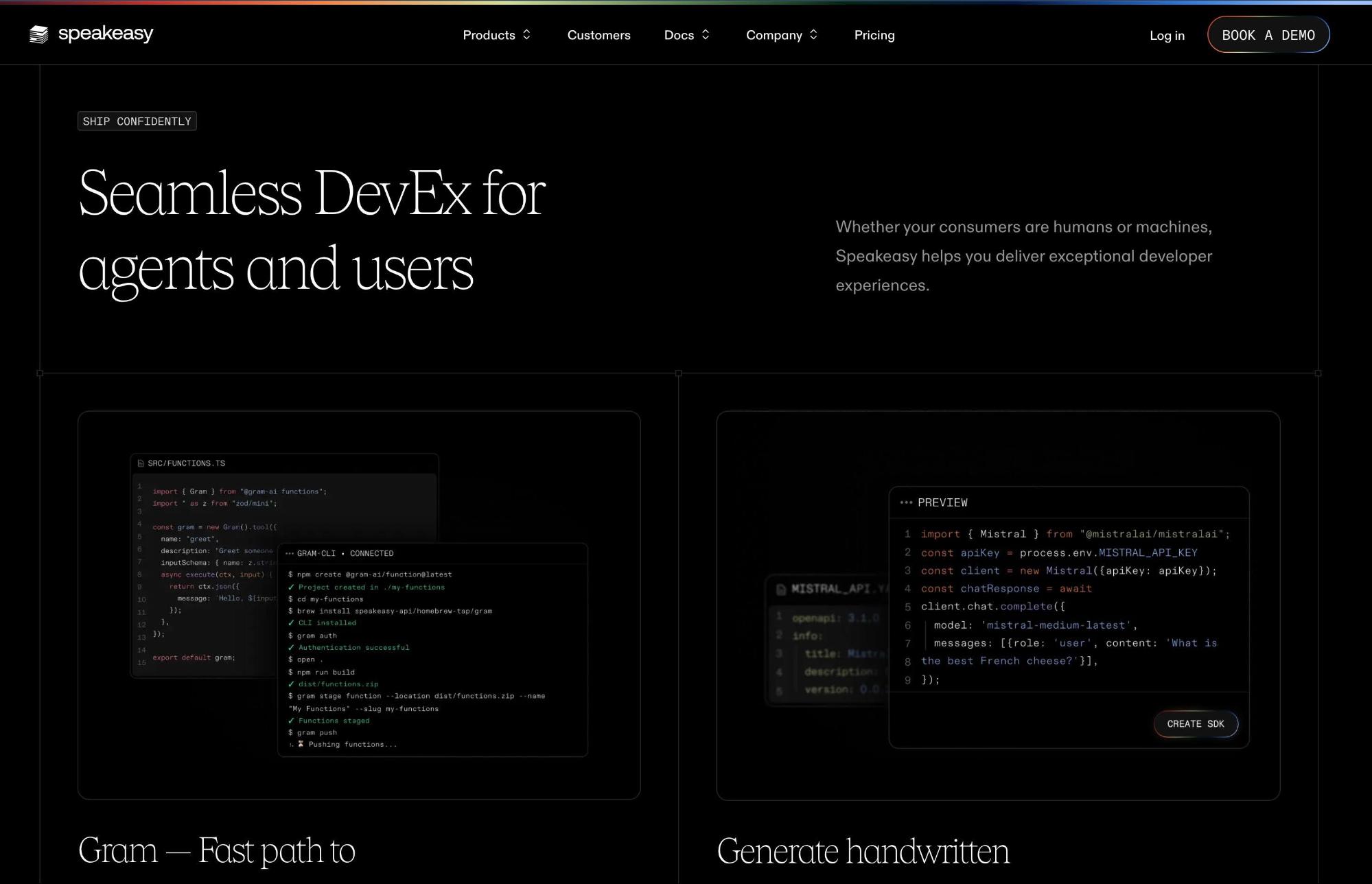Expand the Company navigation dropdown
The image size is (1372, 884).
tap(782, 35)
